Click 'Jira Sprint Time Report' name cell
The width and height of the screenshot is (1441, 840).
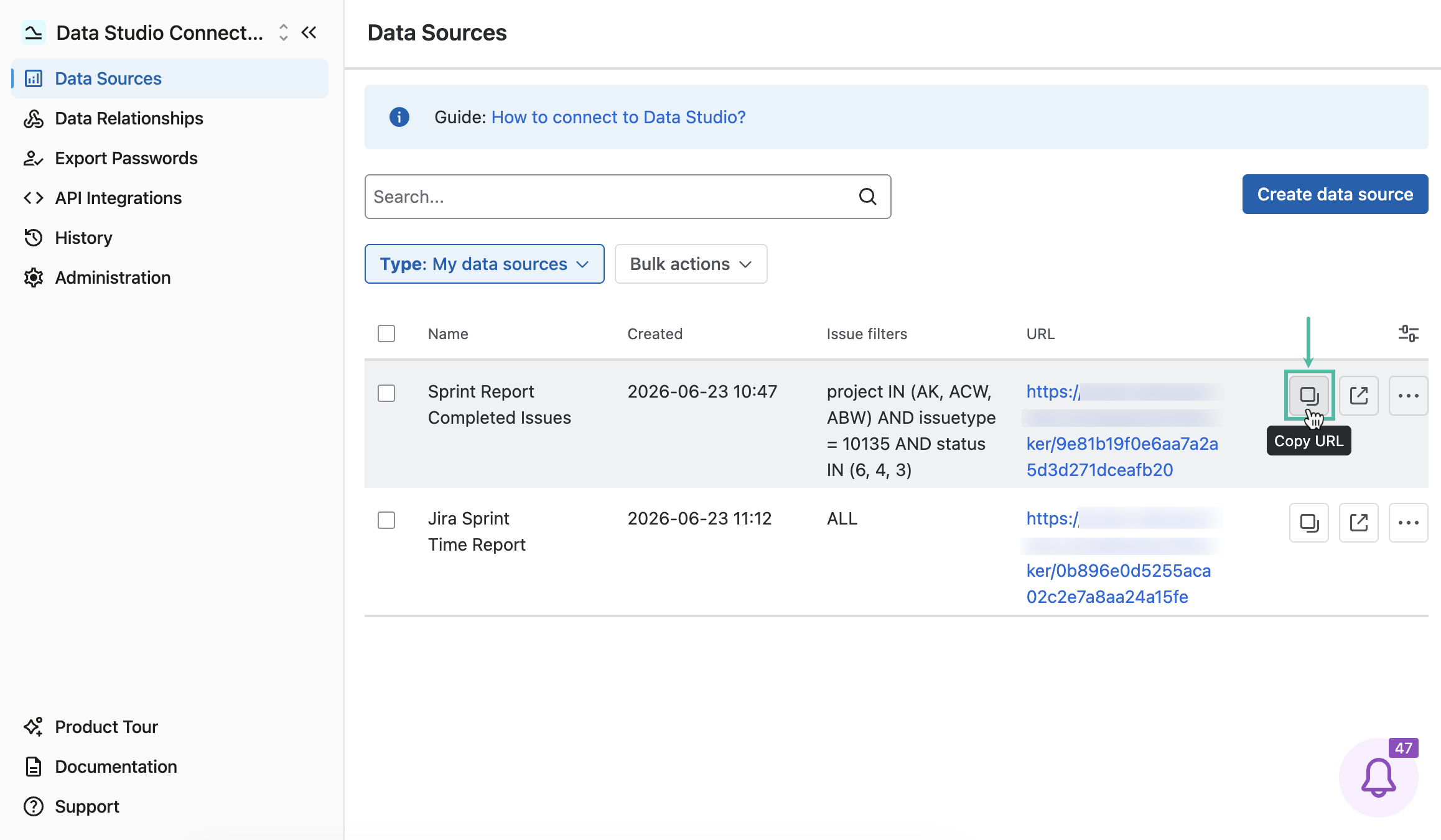click(x=477, y=531)
